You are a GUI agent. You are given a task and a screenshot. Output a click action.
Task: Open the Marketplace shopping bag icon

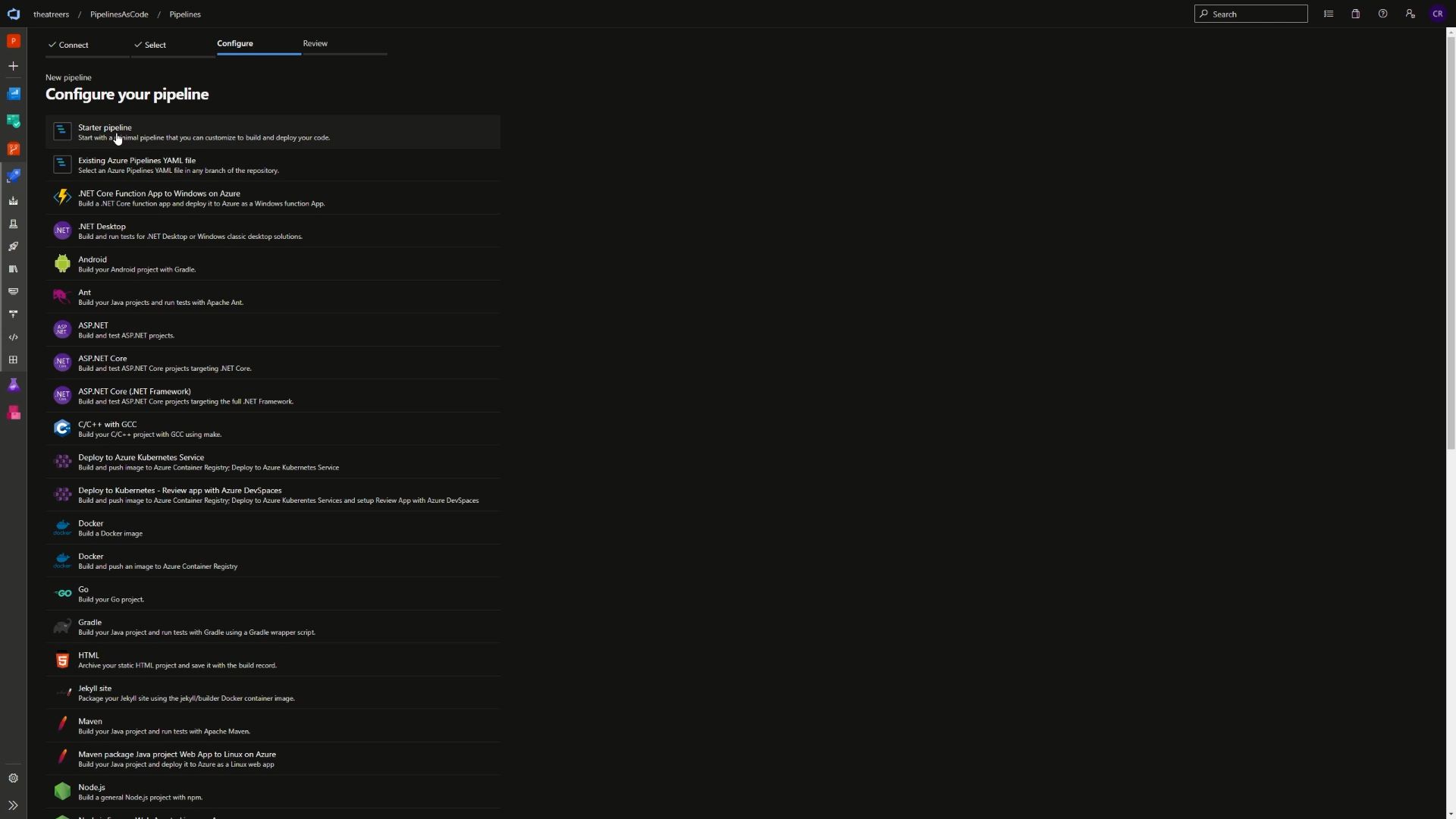point(1356,14)
